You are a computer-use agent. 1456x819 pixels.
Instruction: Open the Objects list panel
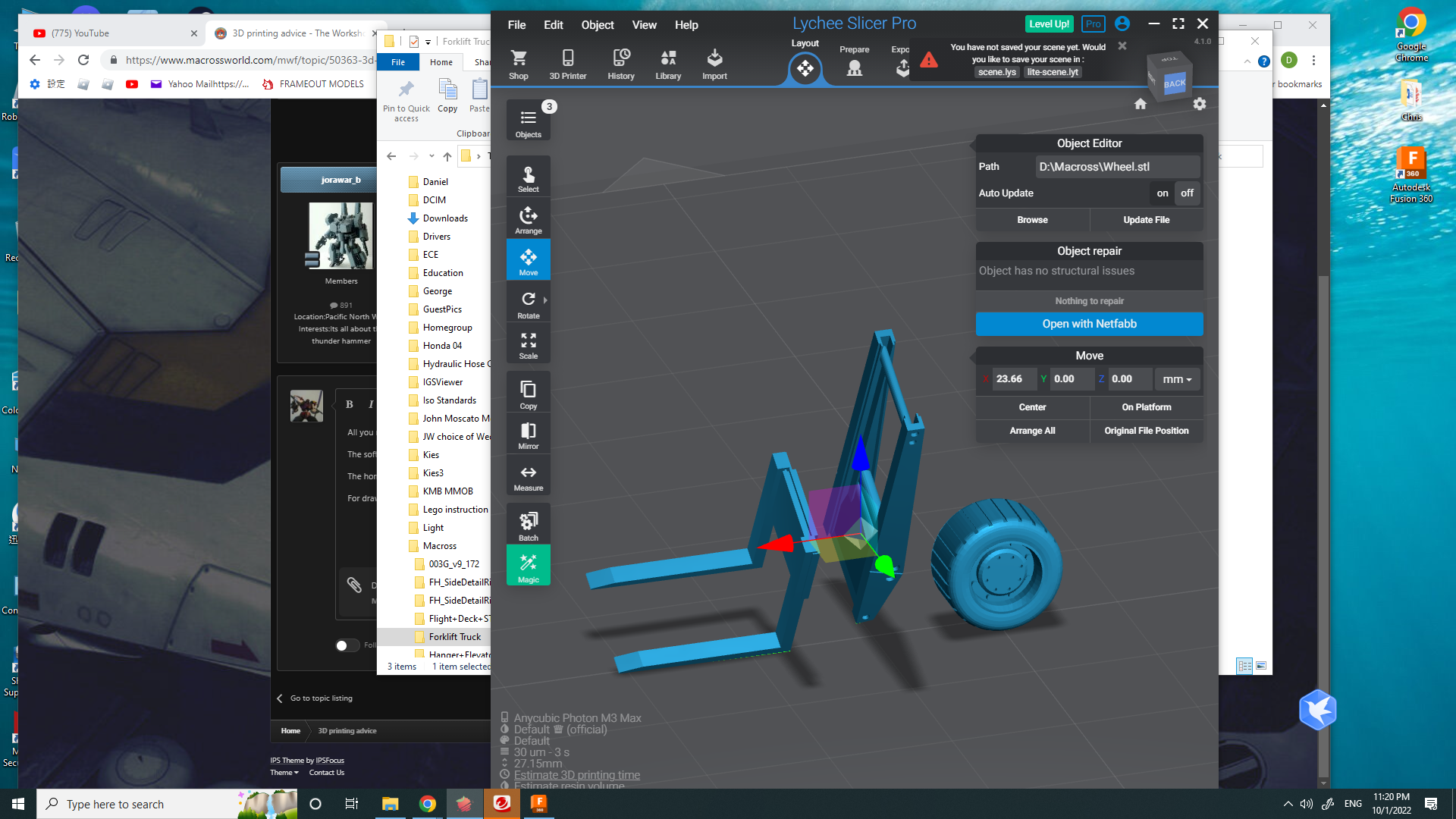click(529, 122)
